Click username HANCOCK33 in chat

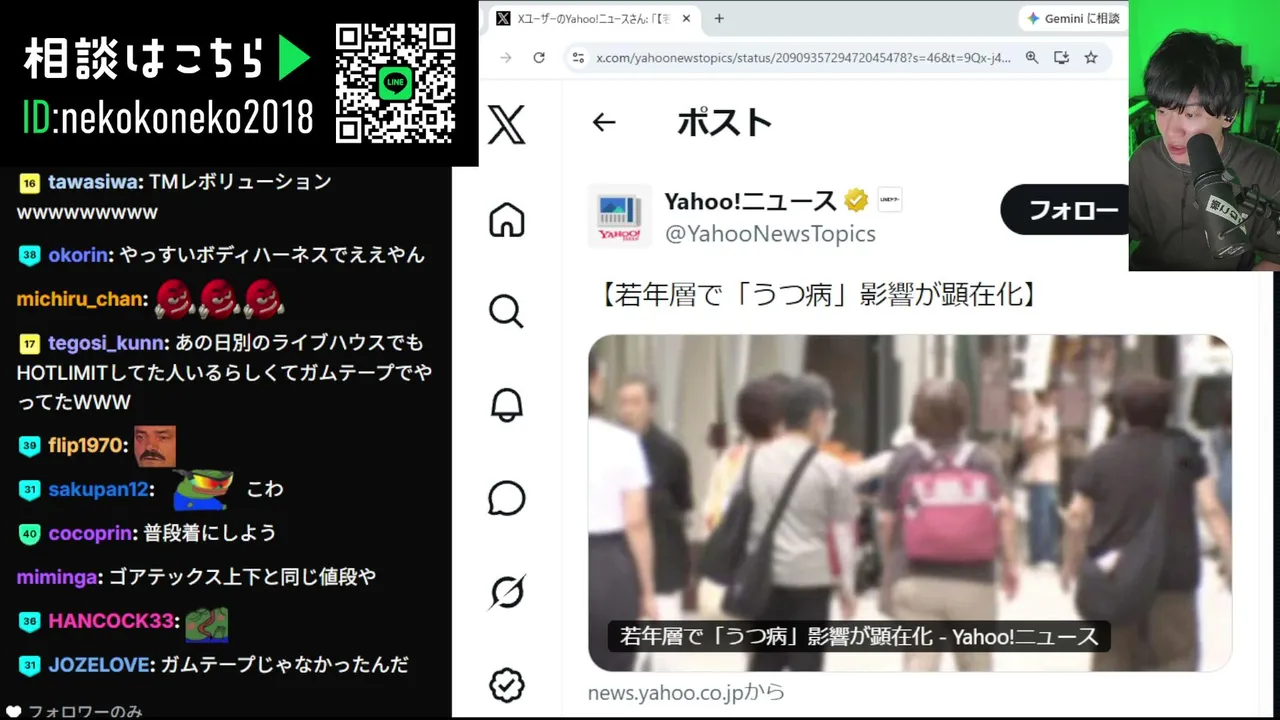click(x=111, y=621)
